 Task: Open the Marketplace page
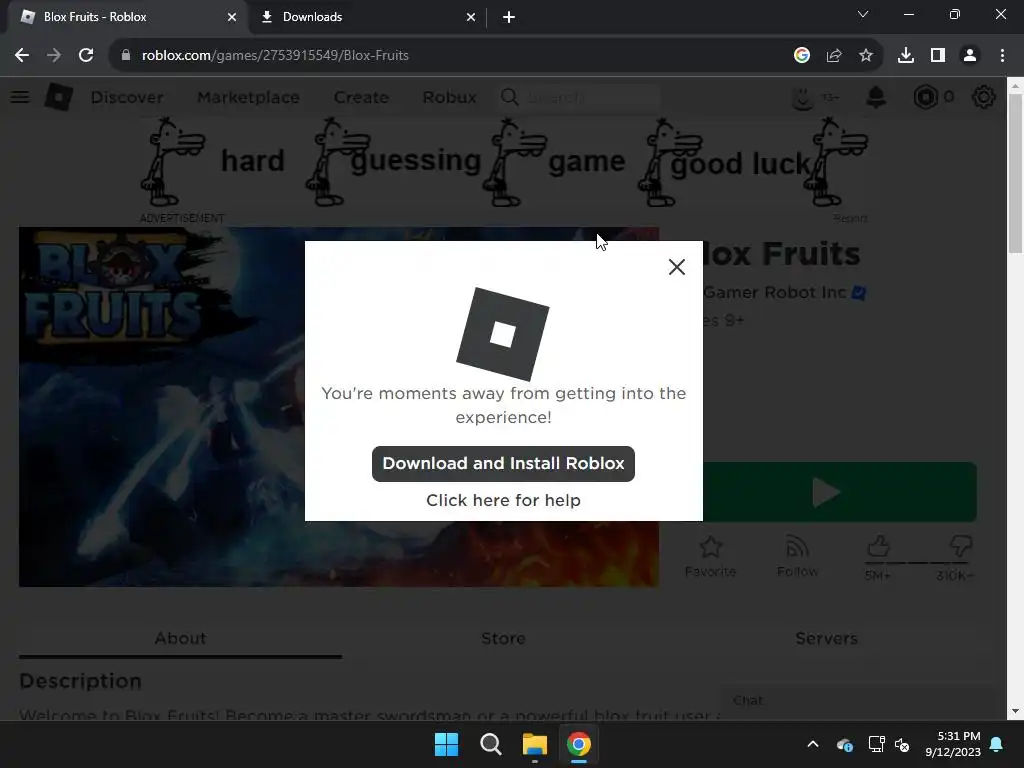pos(248,97)
